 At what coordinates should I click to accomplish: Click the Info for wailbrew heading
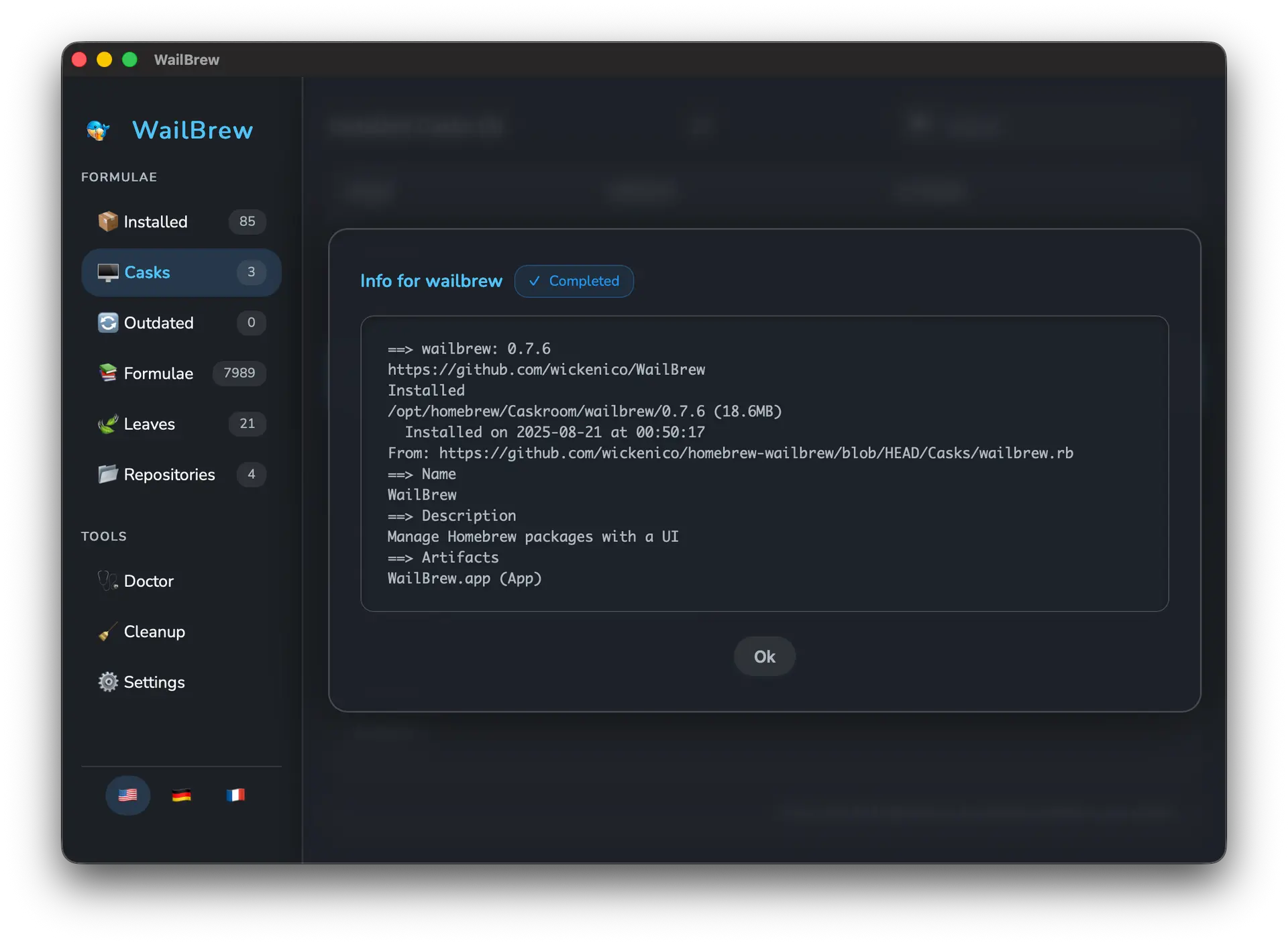(431, 281)
